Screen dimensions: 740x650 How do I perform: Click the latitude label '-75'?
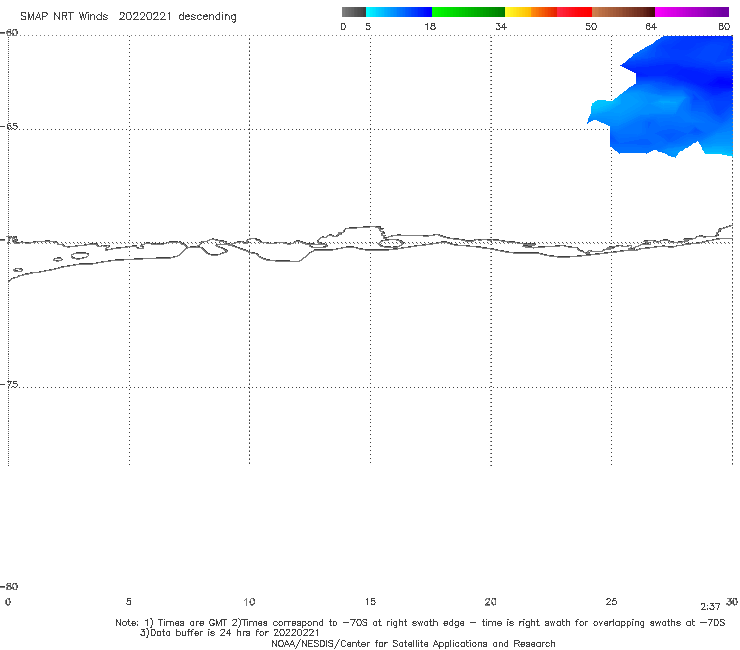[x=9, y=384]
